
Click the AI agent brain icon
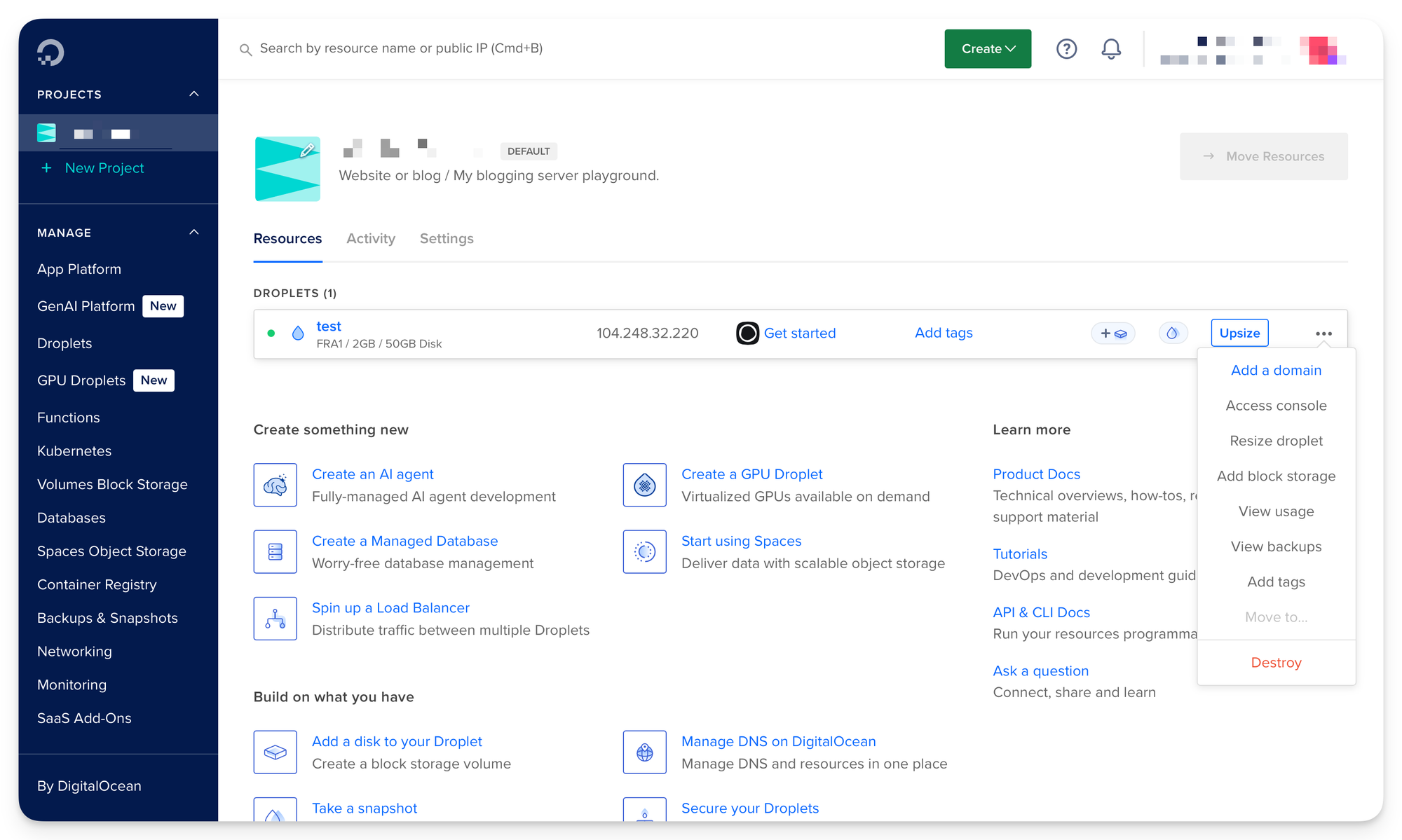point(275,485)
